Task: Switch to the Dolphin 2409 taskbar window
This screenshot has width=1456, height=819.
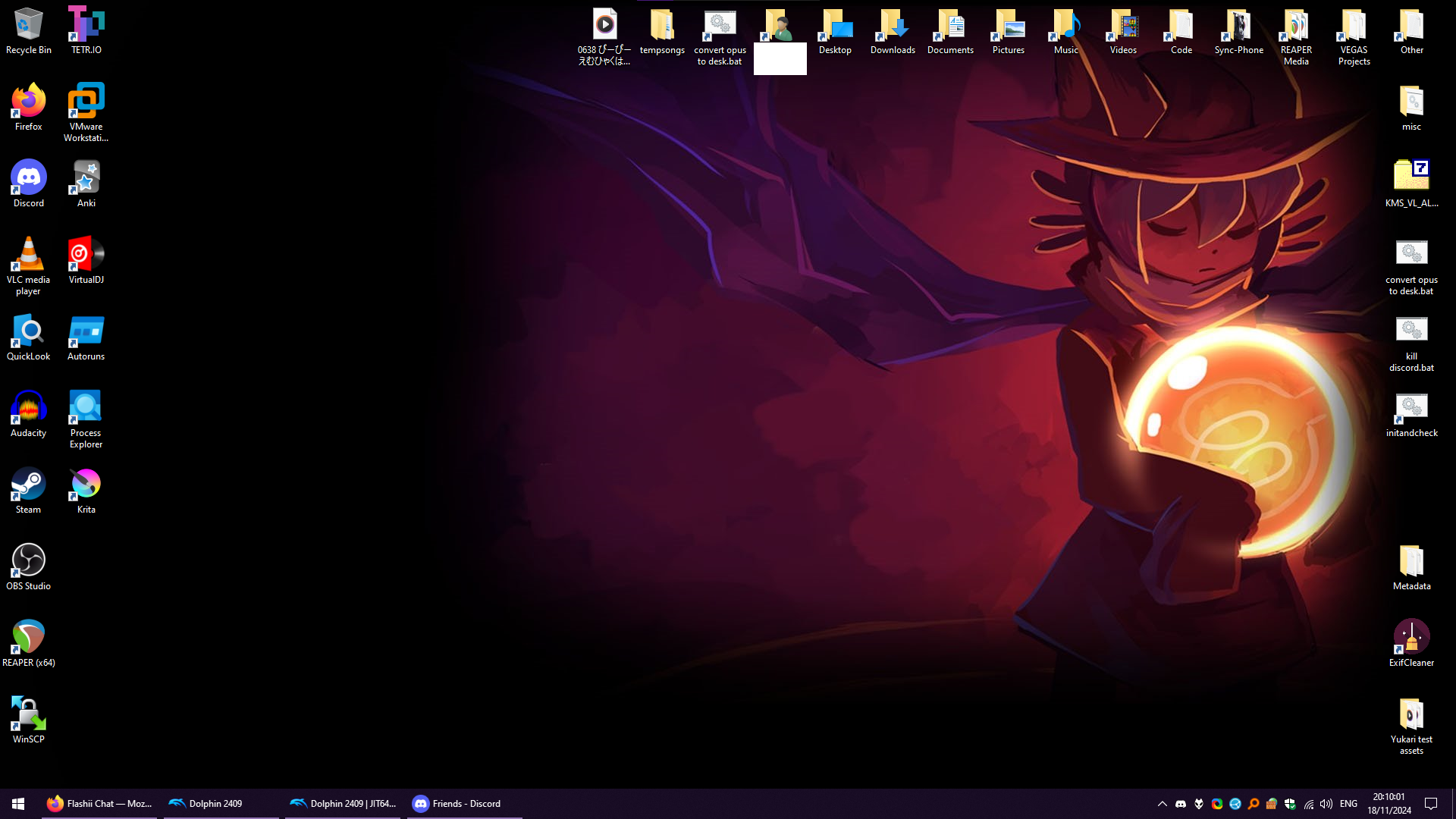Action: coord(221,804)
